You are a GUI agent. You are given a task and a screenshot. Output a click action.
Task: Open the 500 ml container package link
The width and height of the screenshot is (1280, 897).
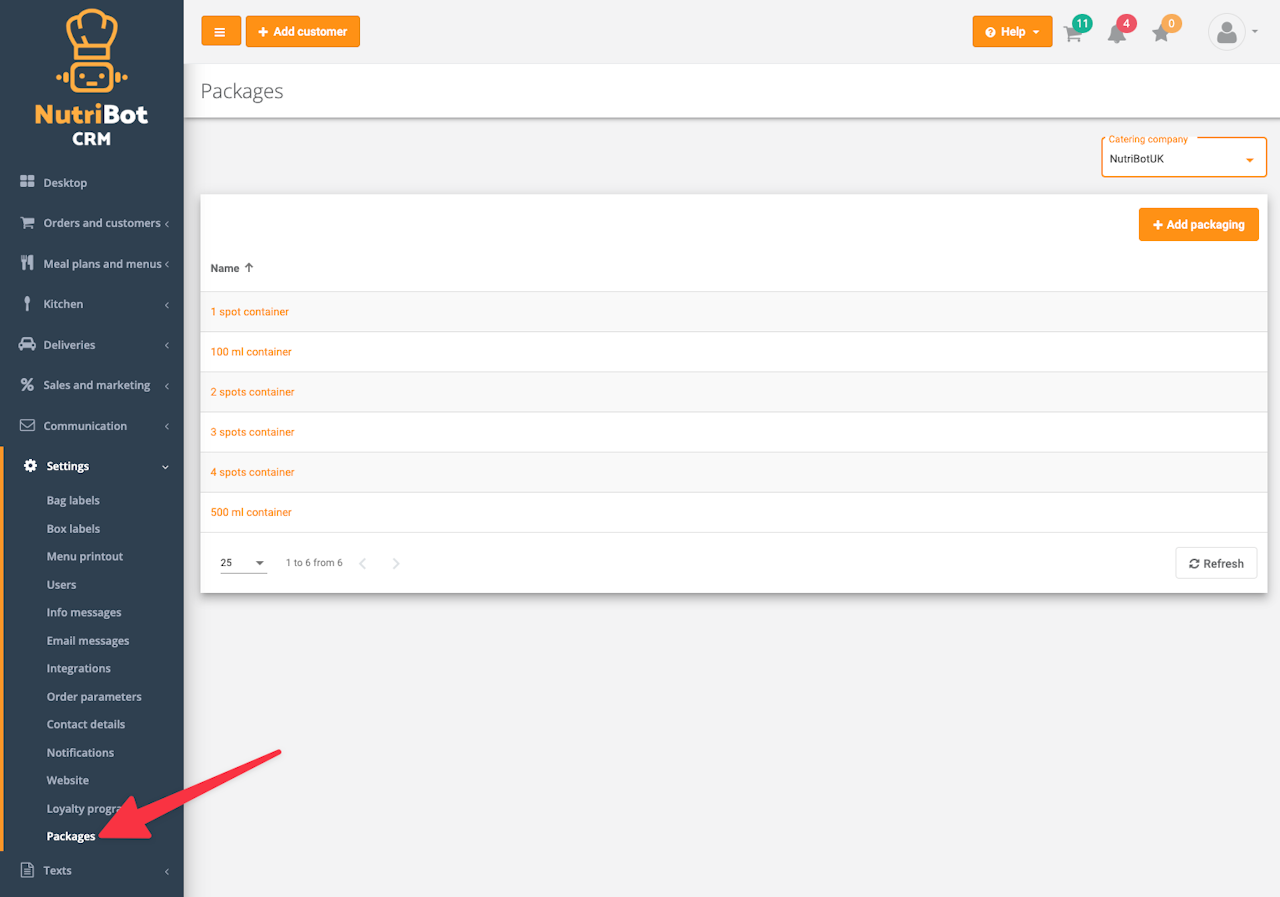(x=251, y=512)
